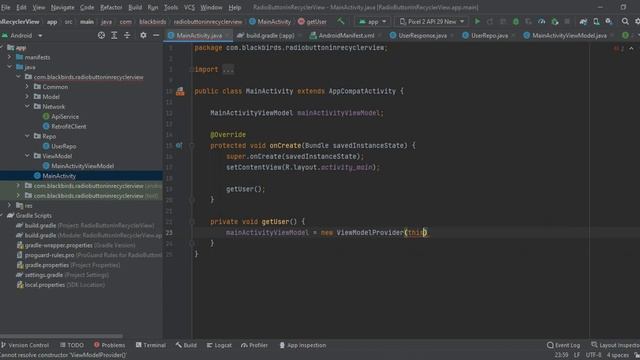Click the related XML file gutter icon
This screenshot has height=360, width=640.
click(180, 91)
